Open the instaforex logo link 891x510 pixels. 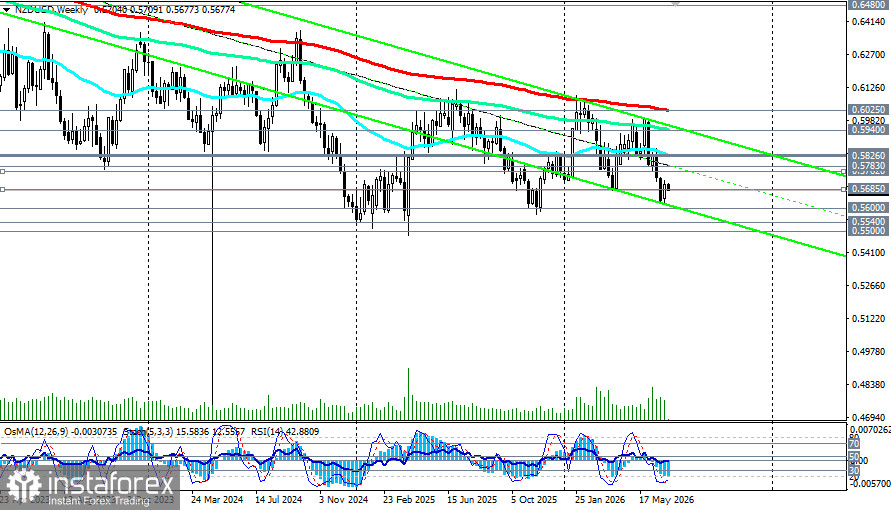coord(90,487)
